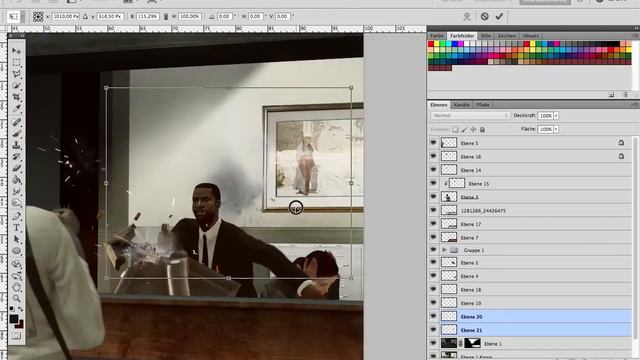
Task: Click the foreground color swatch
Action: coord(14,319)
